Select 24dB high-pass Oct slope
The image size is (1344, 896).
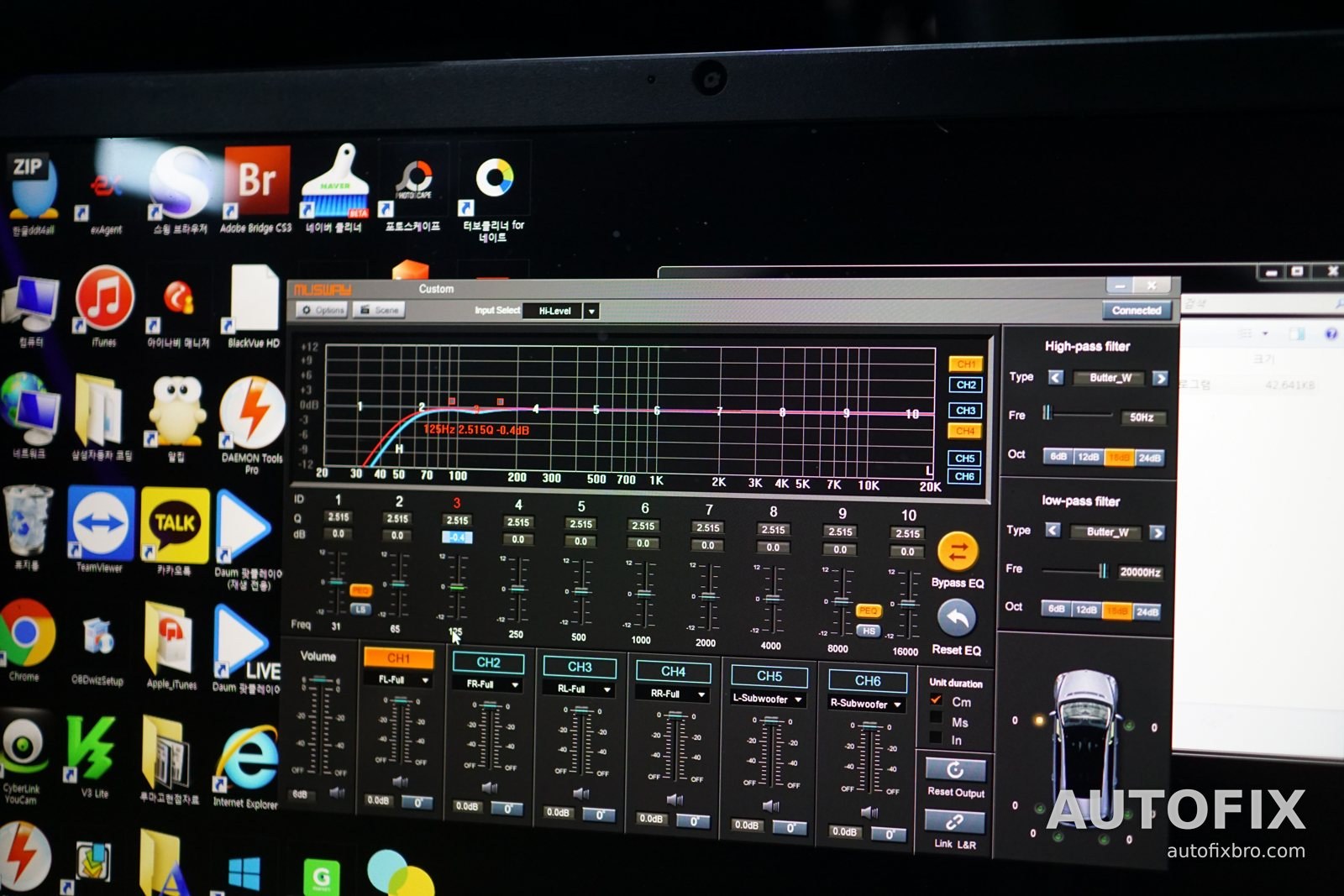click(1150, 458)
